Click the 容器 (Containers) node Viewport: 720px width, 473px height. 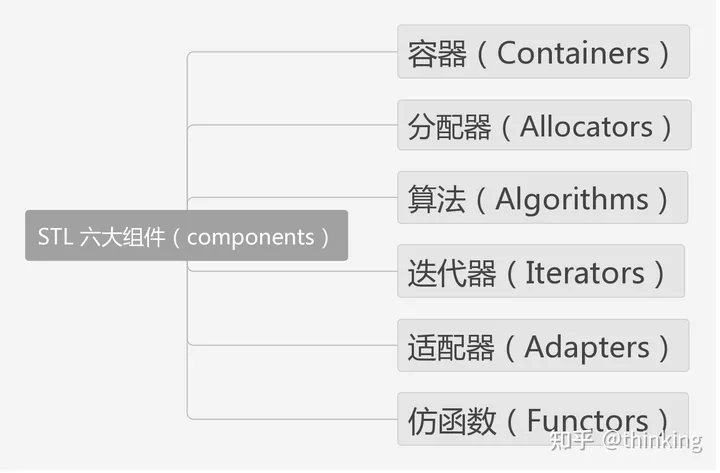click(543, 52)
